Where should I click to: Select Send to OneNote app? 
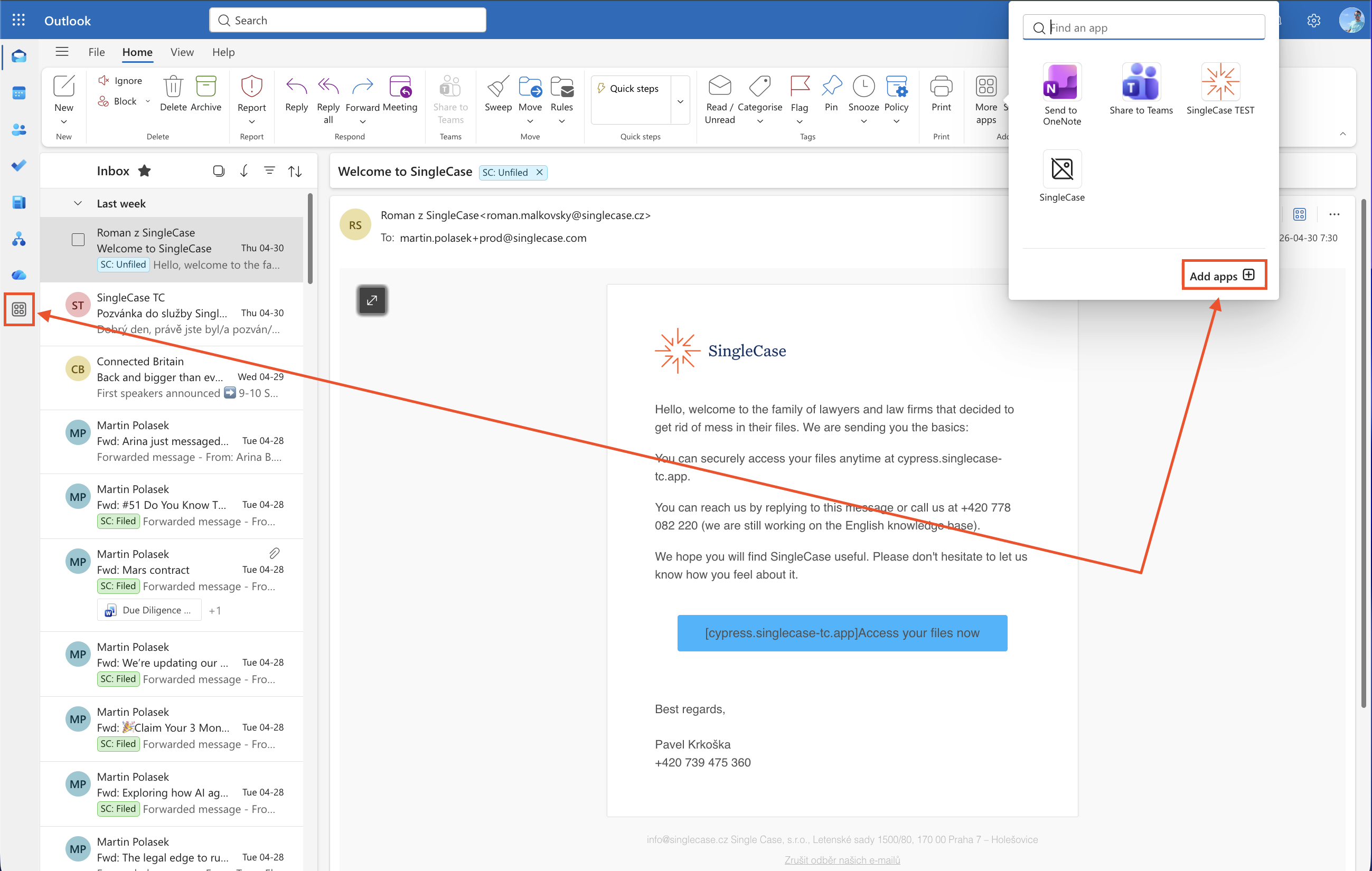(x=1061, y=94)
